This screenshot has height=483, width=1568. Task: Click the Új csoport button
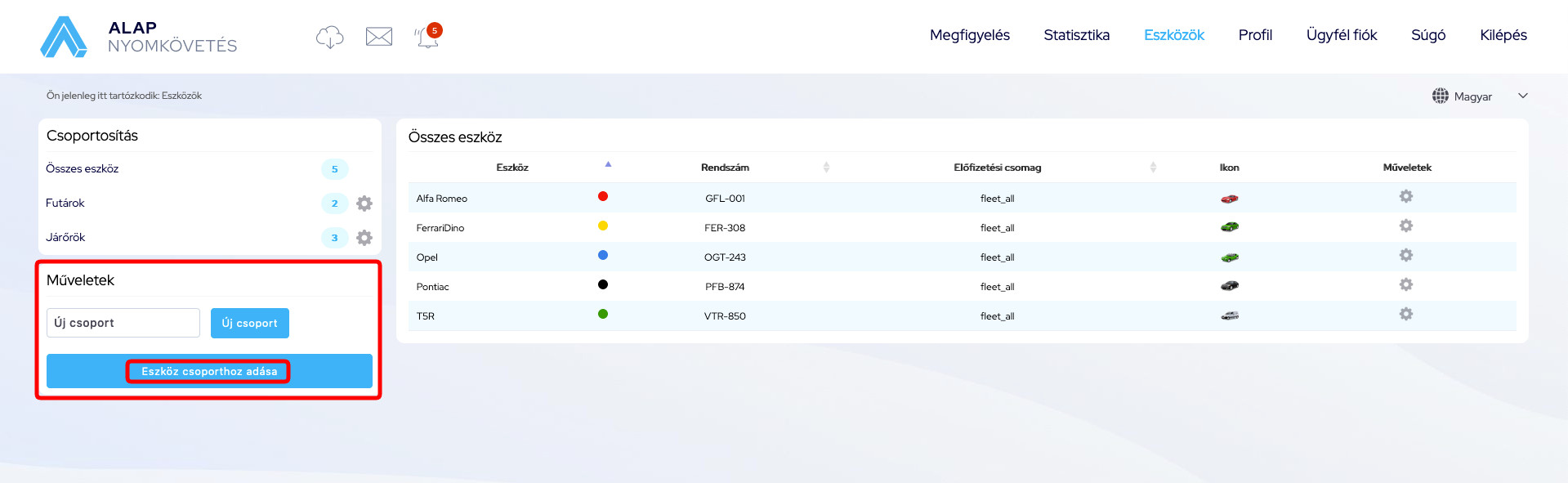(x=250, y=323)
